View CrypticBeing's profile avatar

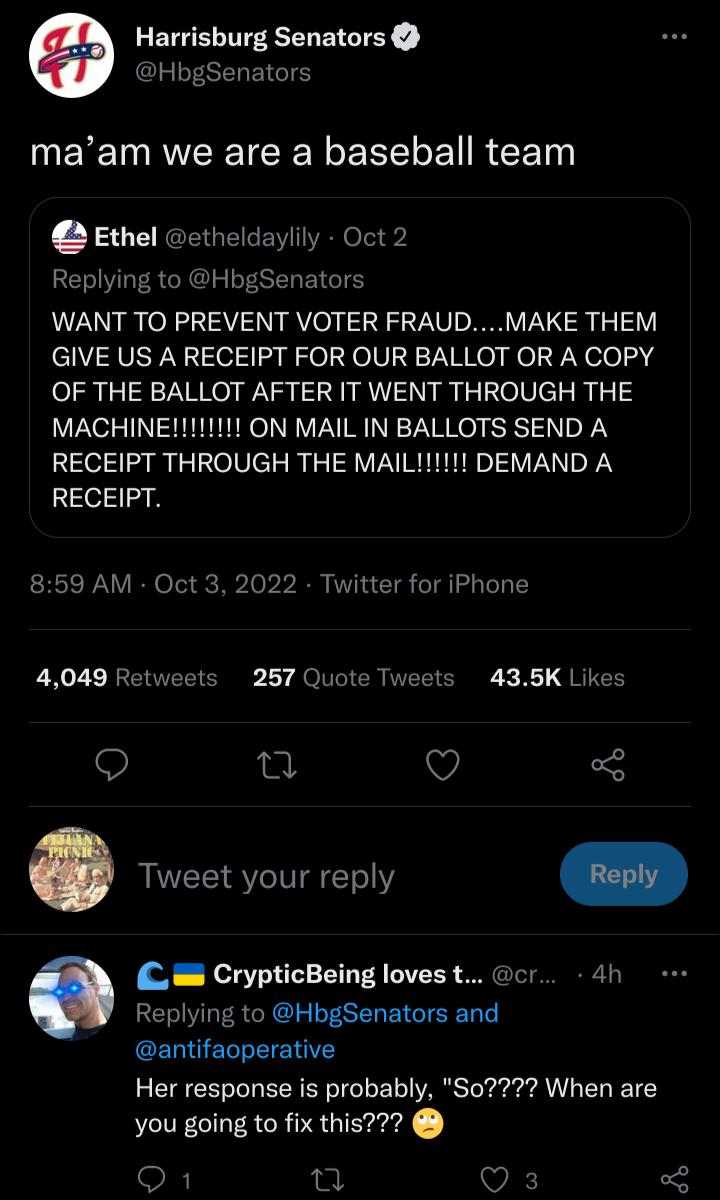[x=71, y=997]
